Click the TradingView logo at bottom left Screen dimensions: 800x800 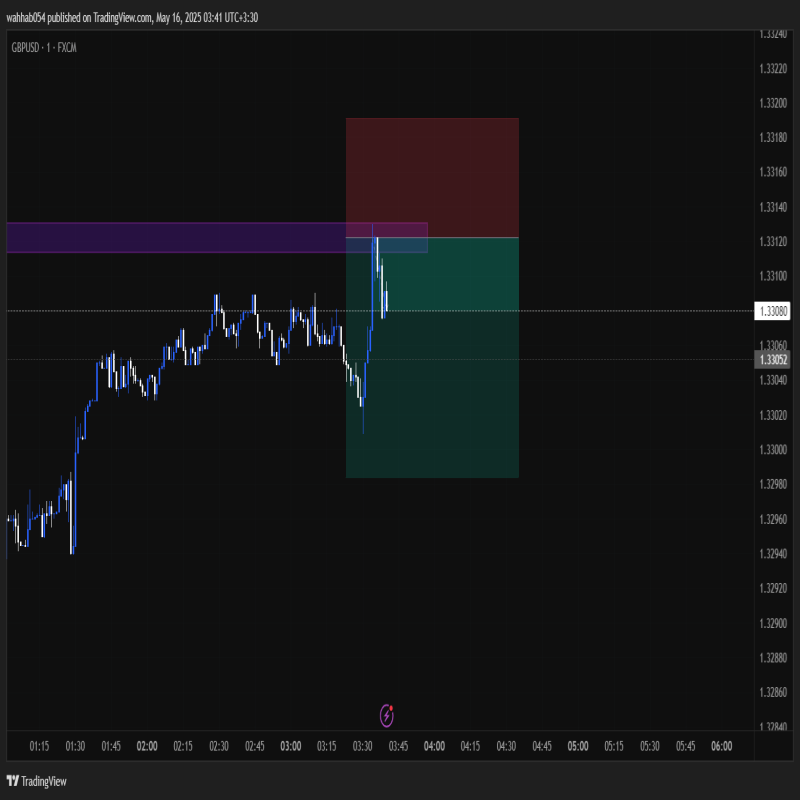[x=36, y=781]
